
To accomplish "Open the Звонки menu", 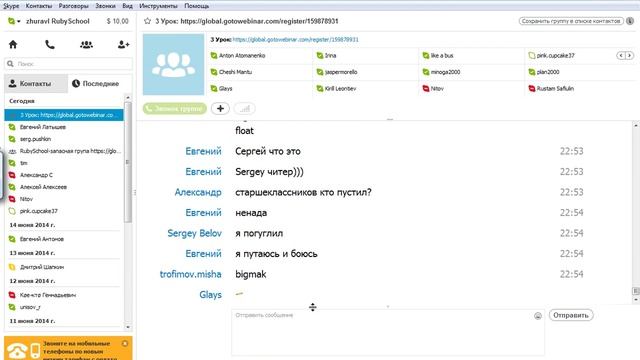I will click(105, 6).
